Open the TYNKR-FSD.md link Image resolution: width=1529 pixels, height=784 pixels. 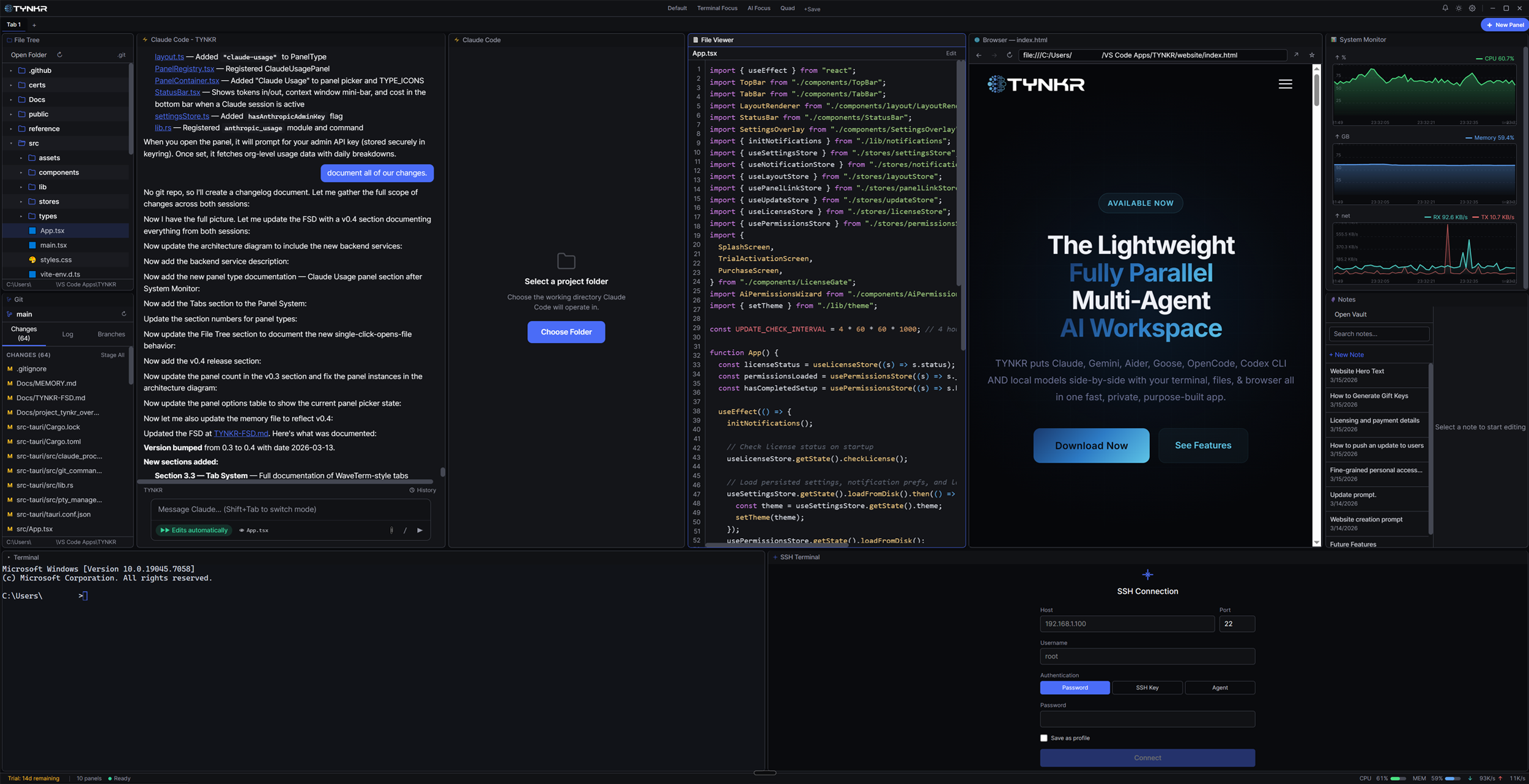click(x=241, y=434)
